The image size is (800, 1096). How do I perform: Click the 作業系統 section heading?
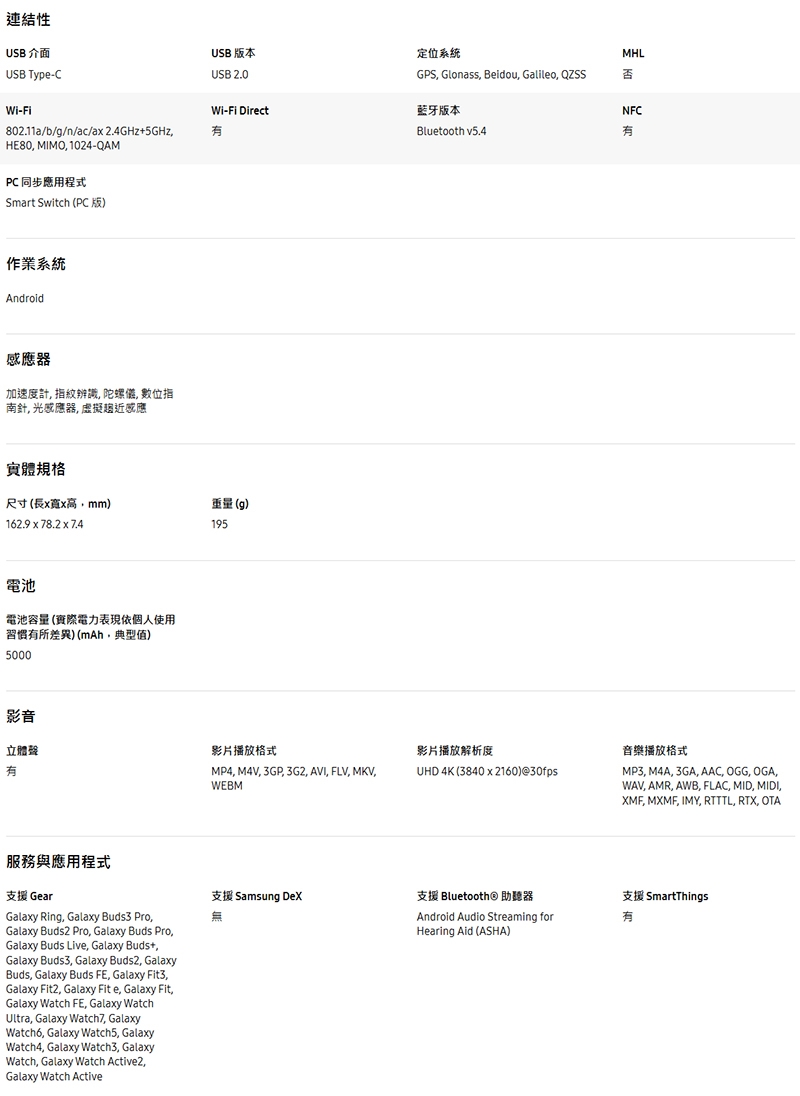click(36, 265)
